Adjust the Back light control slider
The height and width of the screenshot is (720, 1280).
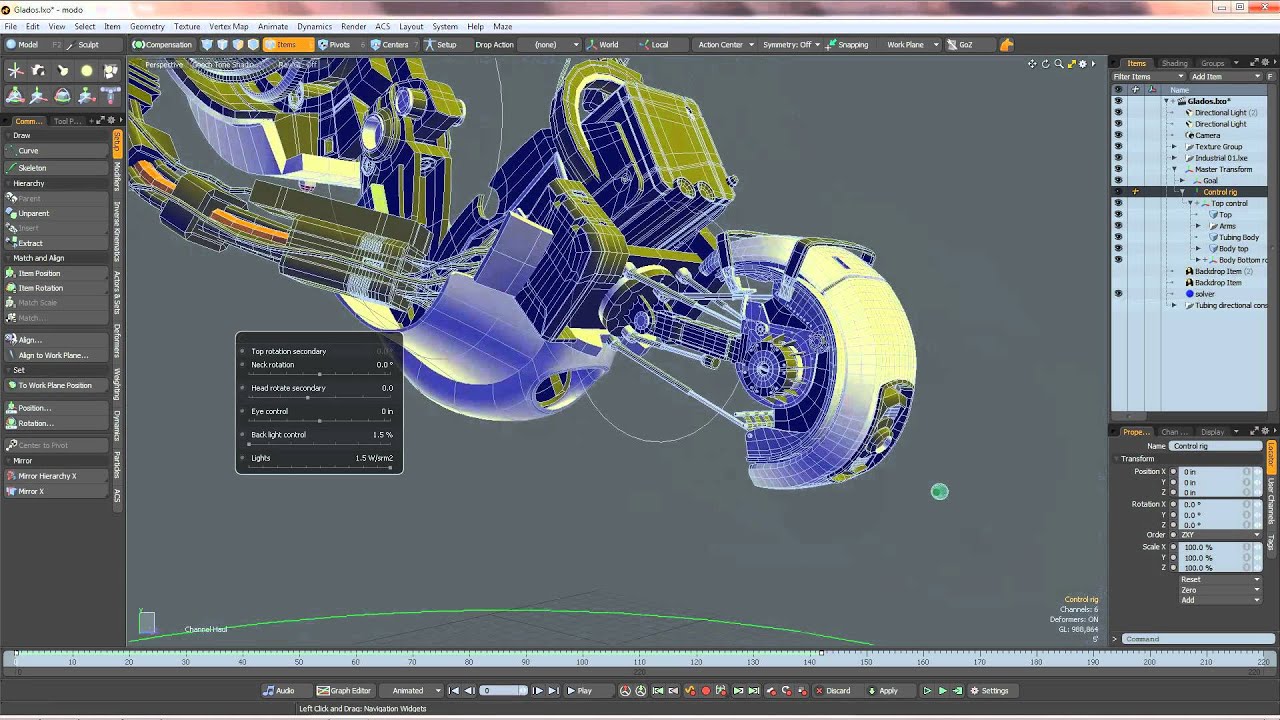pyautogui.click(x=320, y=443)
